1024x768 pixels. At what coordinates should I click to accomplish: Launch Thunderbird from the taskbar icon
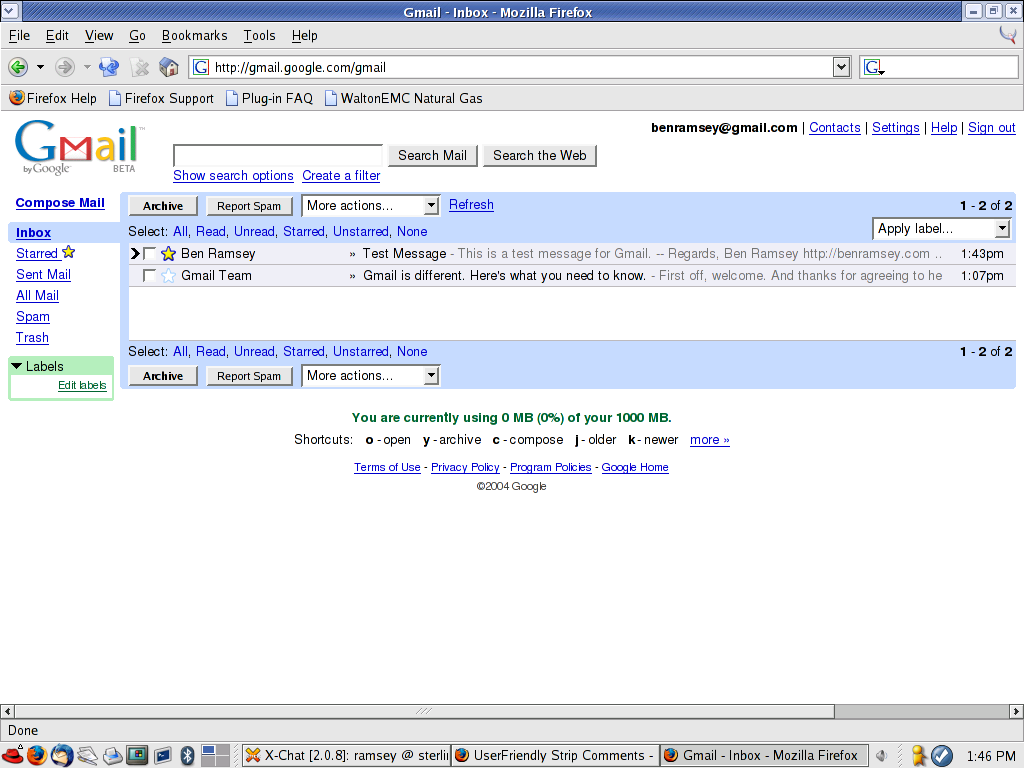tap(62, 755)
